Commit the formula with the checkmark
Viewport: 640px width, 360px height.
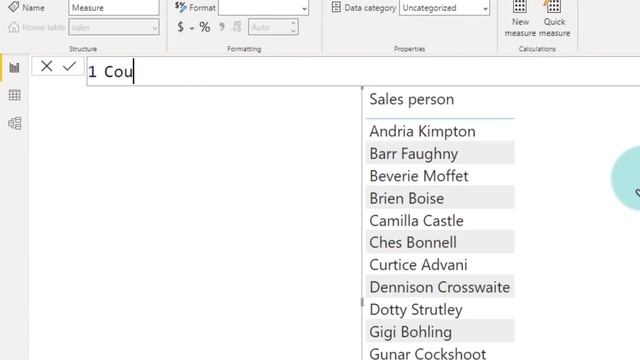[x=69, y=66]
